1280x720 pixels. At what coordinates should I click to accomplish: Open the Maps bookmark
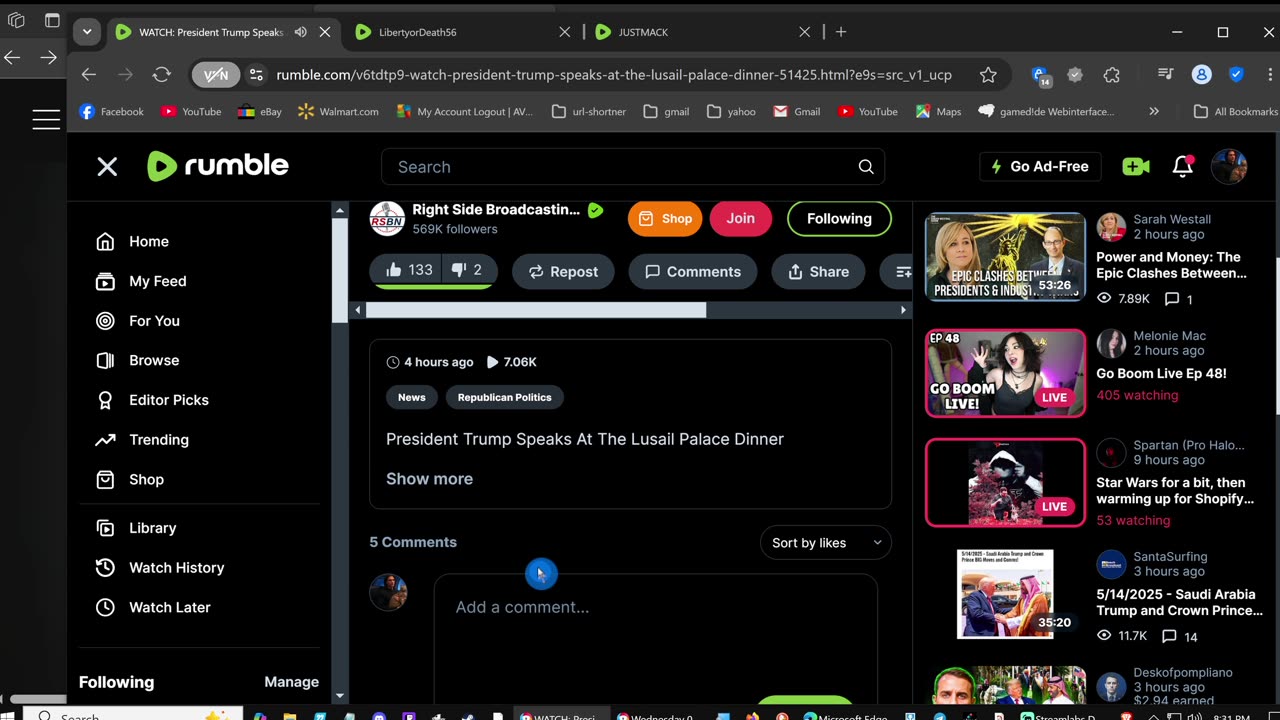click(x=938, y=112)
